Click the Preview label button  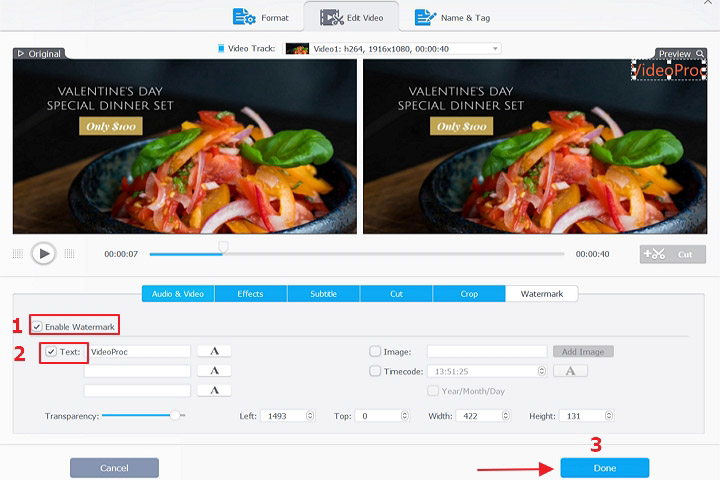click(681, 54)
